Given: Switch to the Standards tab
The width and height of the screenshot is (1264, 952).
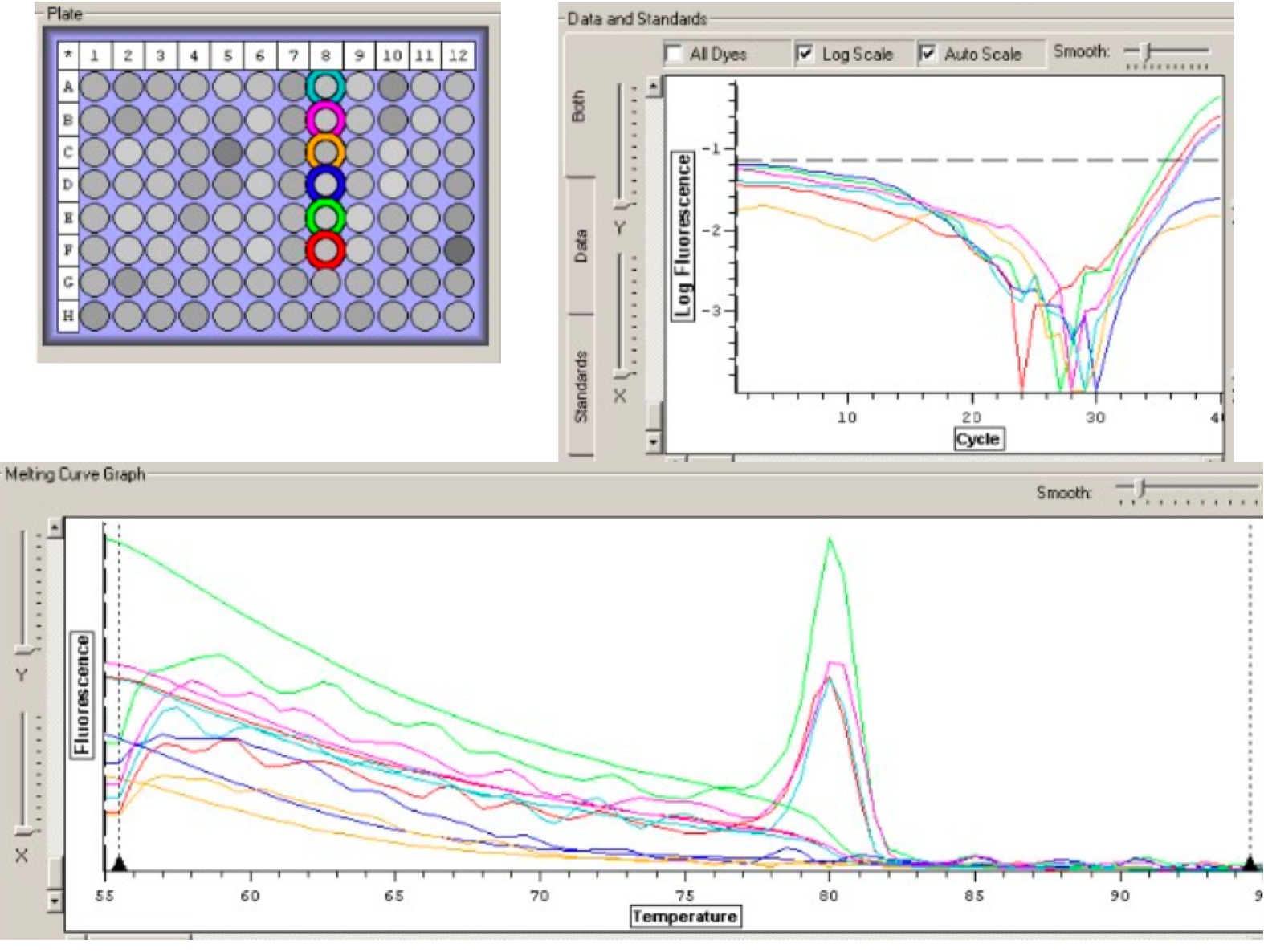Looking at the screenshot, I should 581,387.
